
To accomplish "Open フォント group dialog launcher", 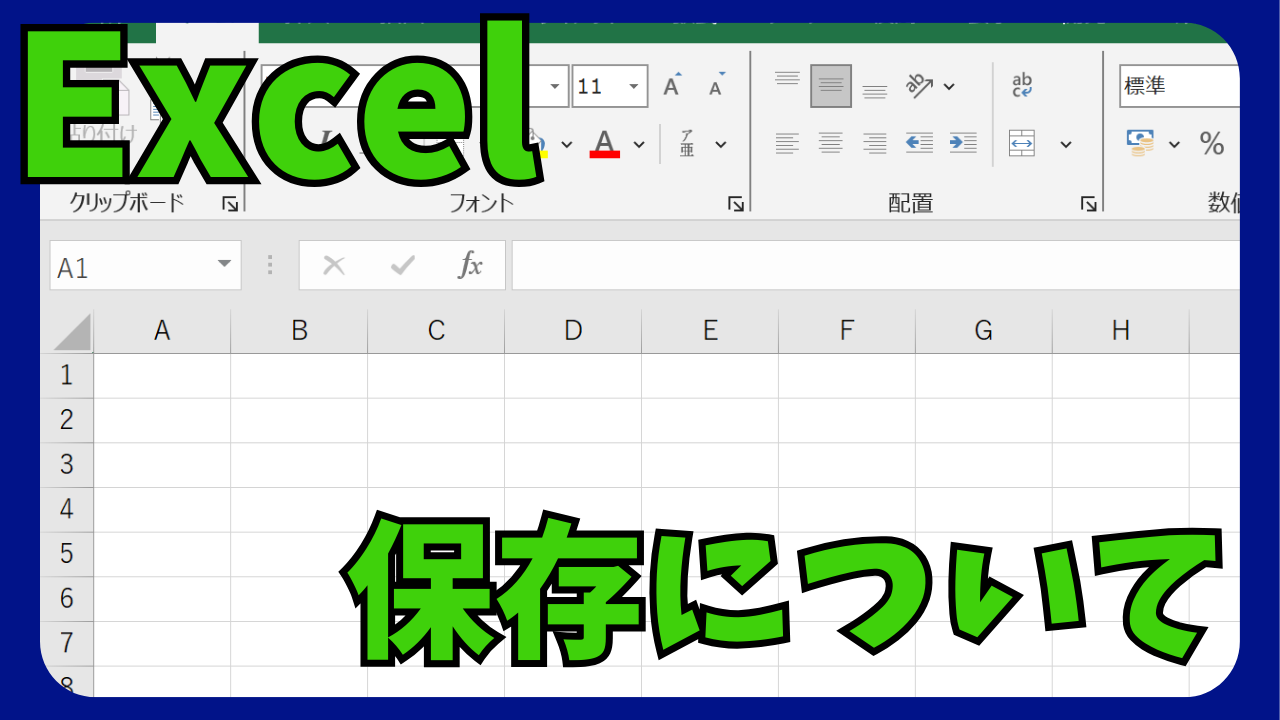I will click(x=736, y=204).
